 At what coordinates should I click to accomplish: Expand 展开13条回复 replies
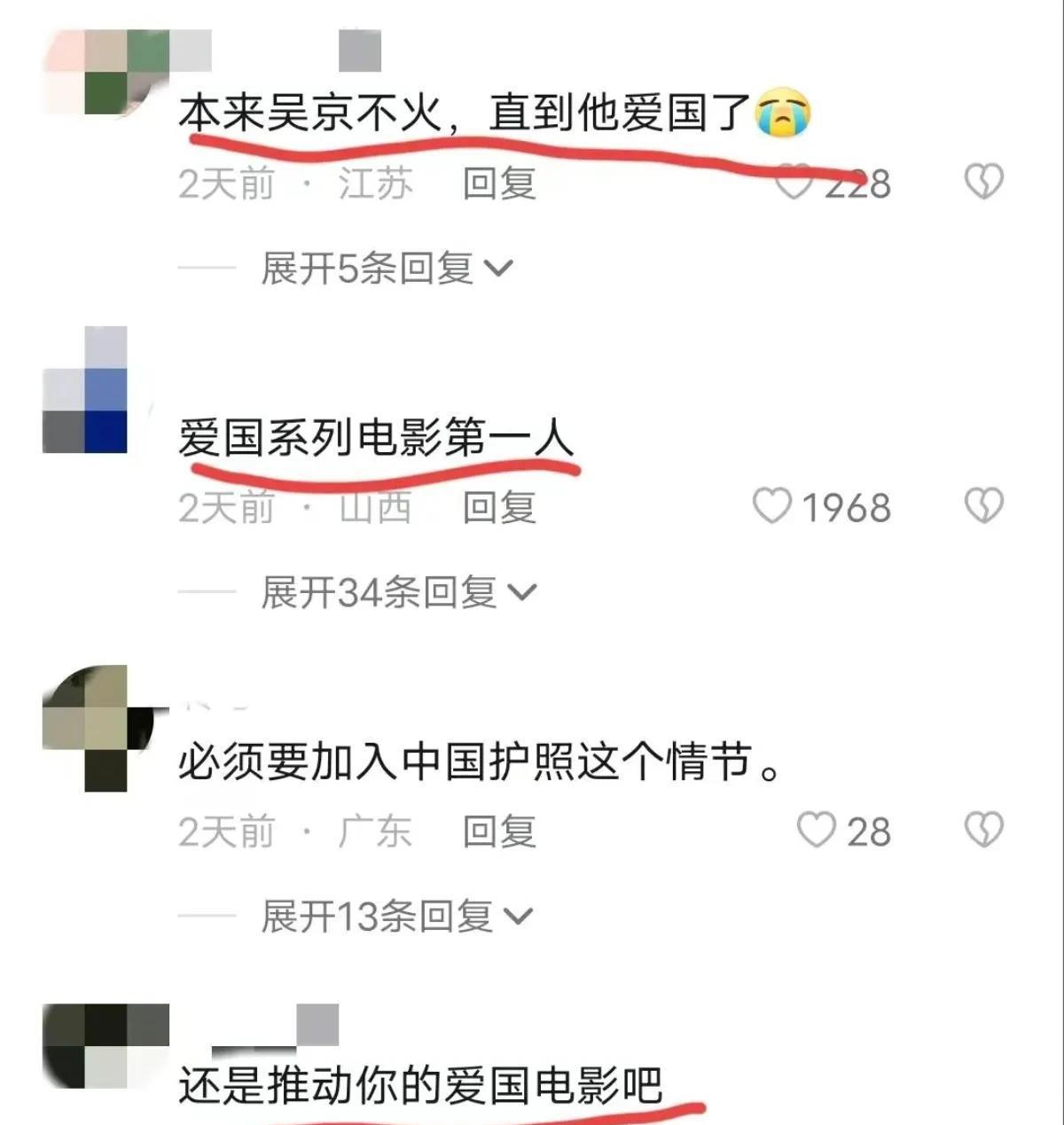coord(397,916)
